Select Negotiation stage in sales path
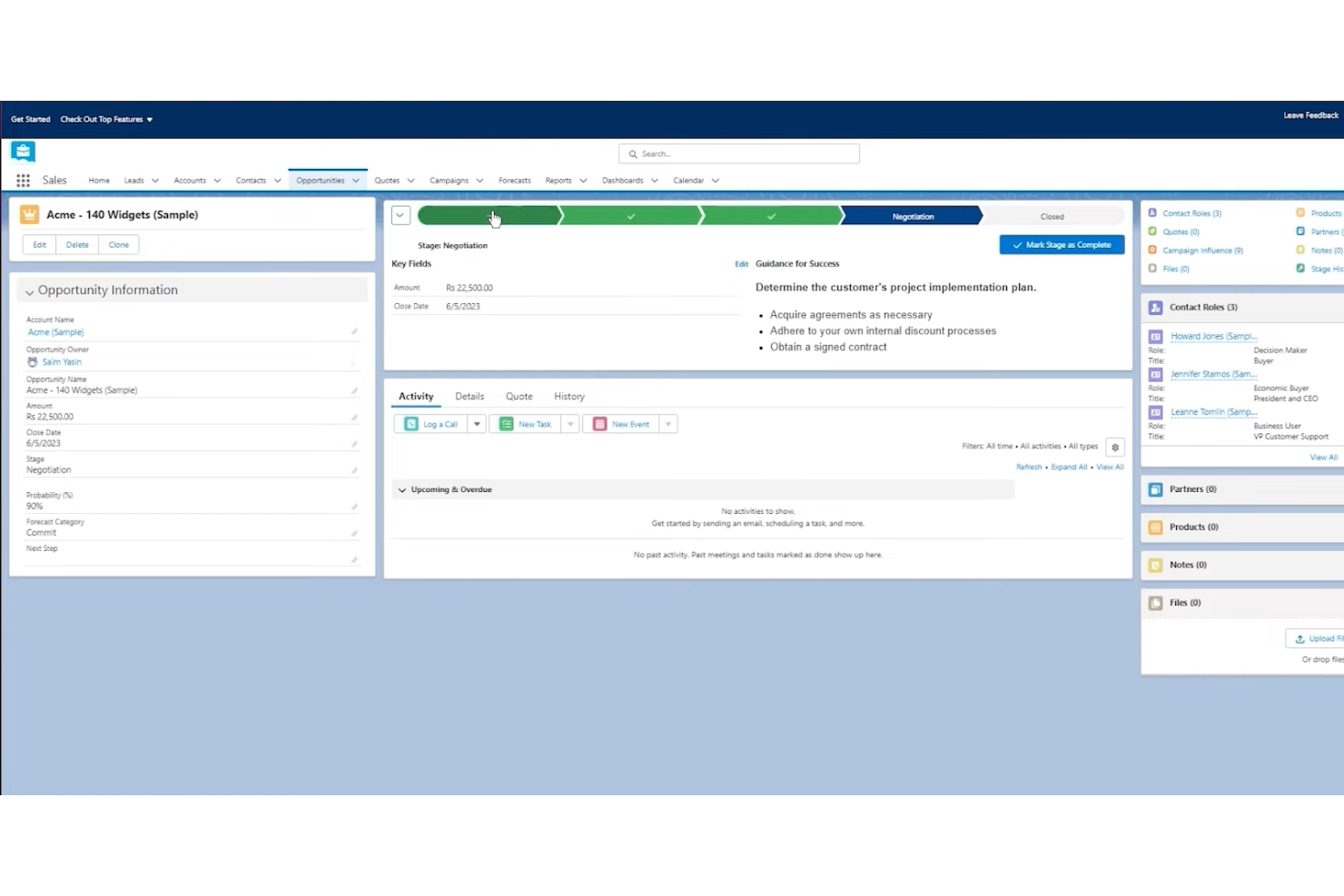1344x896 pixels. (913, 216)
